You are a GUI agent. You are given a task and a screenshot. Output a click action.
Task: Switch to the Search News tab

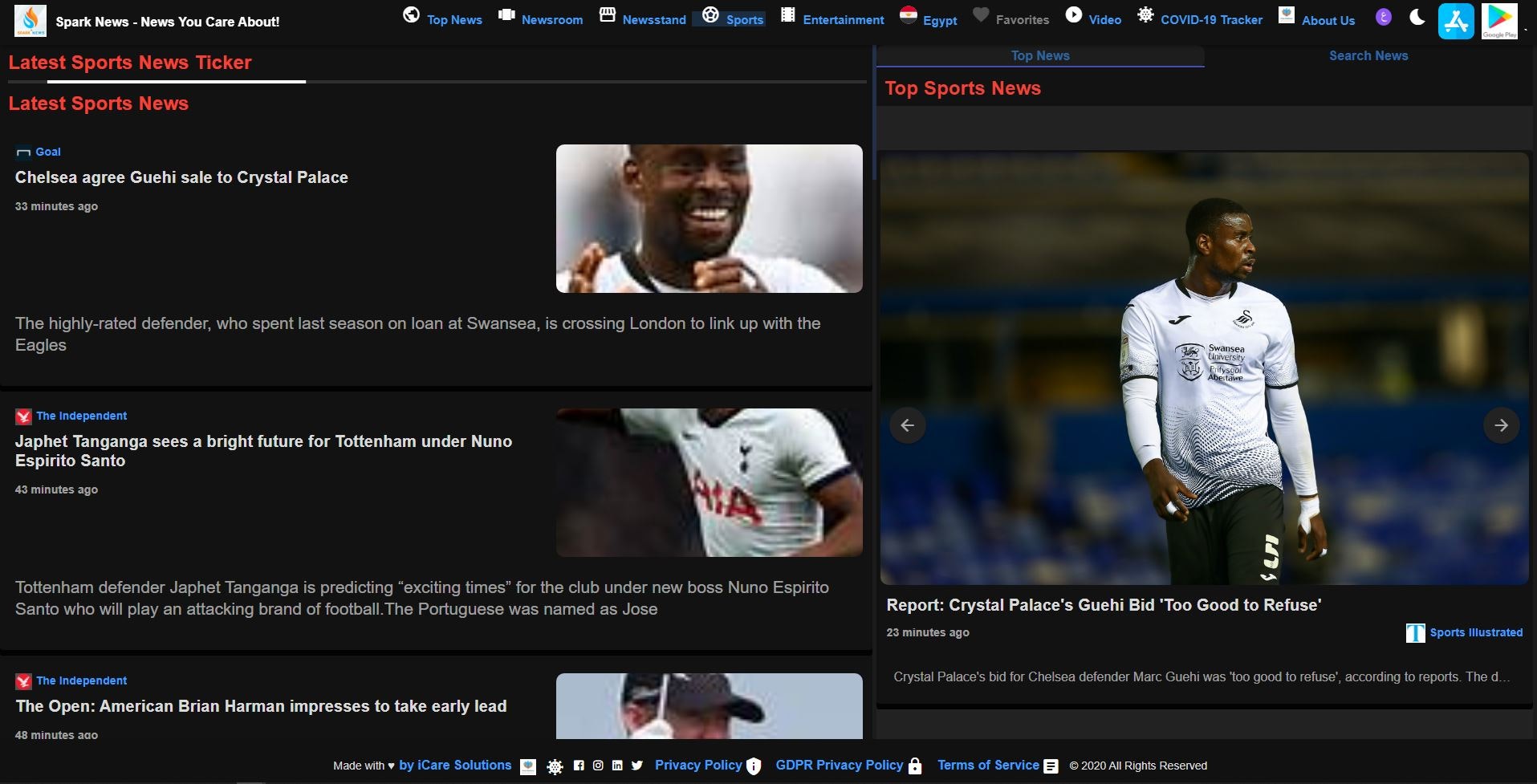(1368, 55)
